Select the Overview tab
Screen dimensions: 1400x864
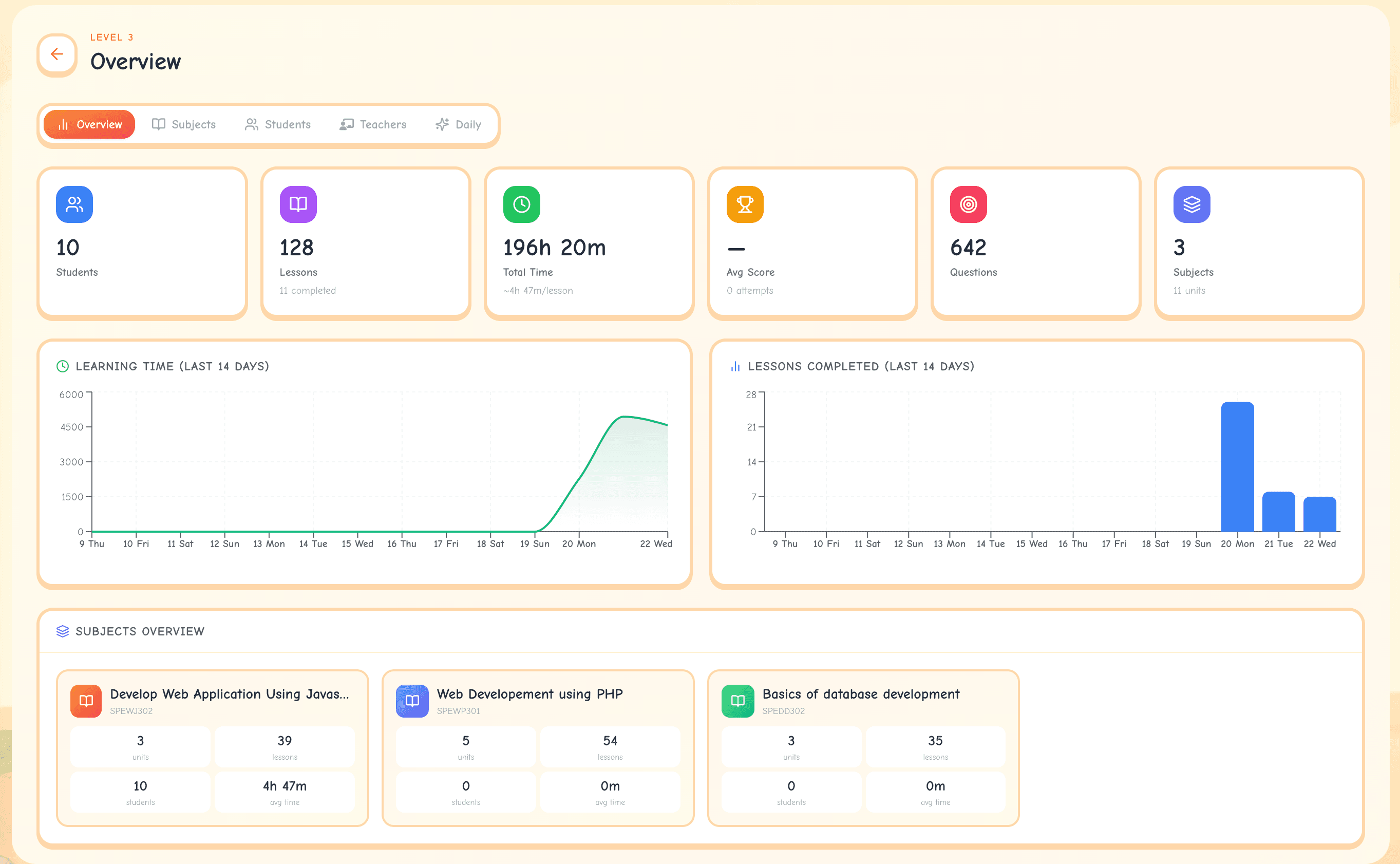pos(89,125)
